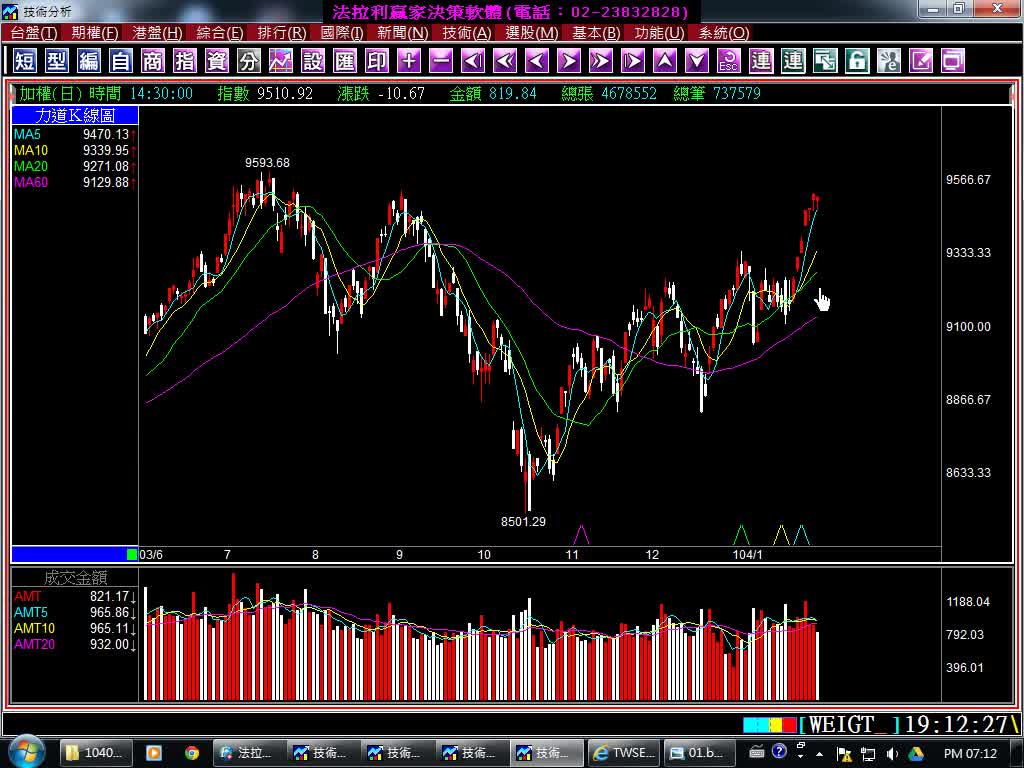Image resolution: width=1024 pixels, height=768 pixels.
Task: Click the 104/1 date axis label
Action: click(747, 554)
